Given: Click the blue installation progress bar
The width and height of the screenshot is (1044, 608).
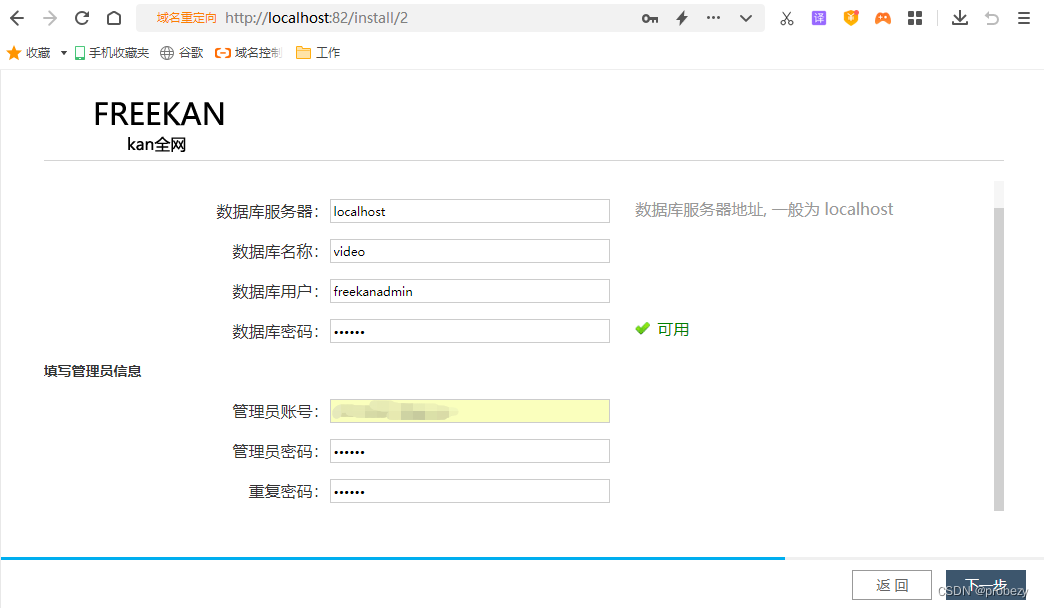Looking at the screenshot, I should (x=393, y=558).
